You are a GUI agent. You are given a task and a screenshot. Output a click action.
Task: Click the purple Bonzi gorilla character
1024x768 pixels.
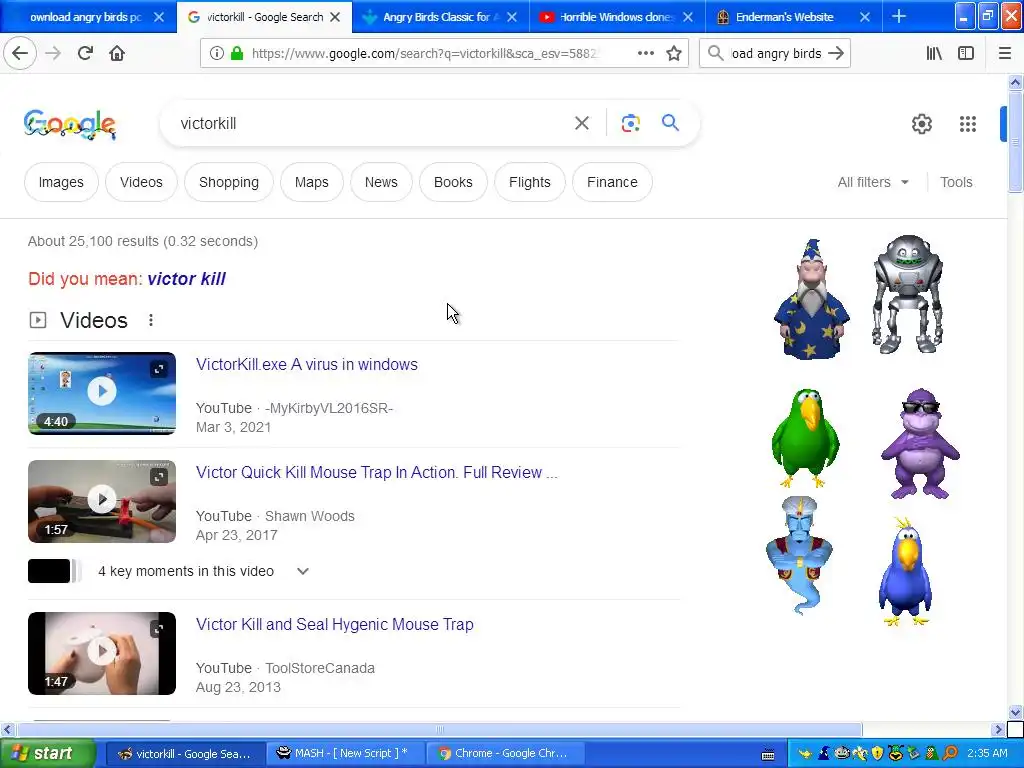[x=920, y=443]
